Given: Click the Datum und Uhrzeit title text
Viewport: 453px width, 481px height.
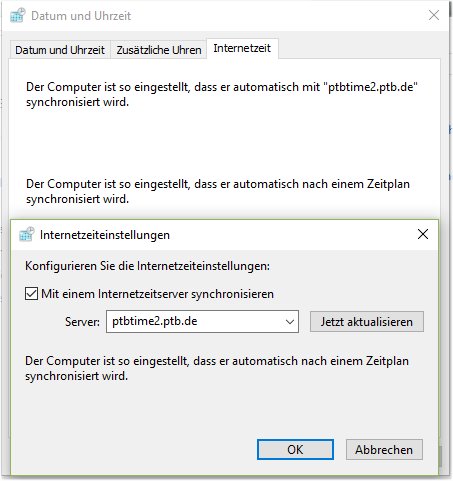Looking at the screenshot, I should point(81,16).
